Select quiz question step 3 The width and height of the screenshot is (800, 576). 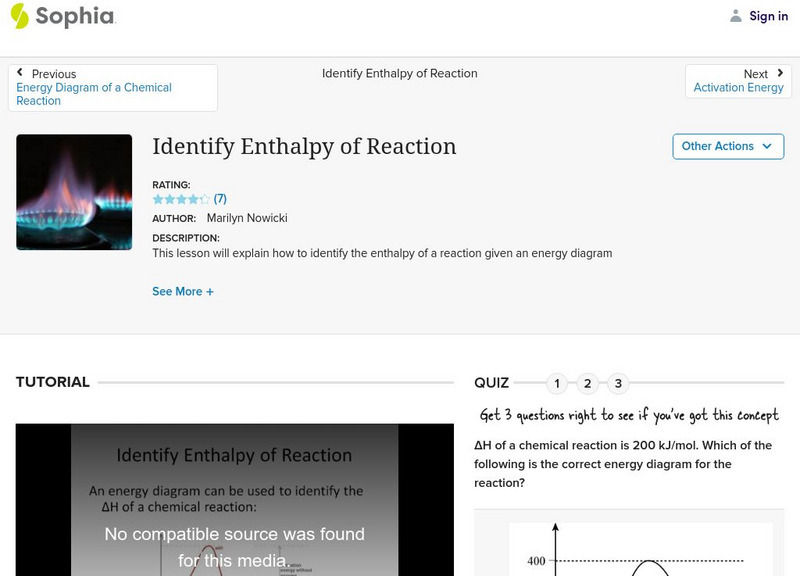[x=620, y=382]
